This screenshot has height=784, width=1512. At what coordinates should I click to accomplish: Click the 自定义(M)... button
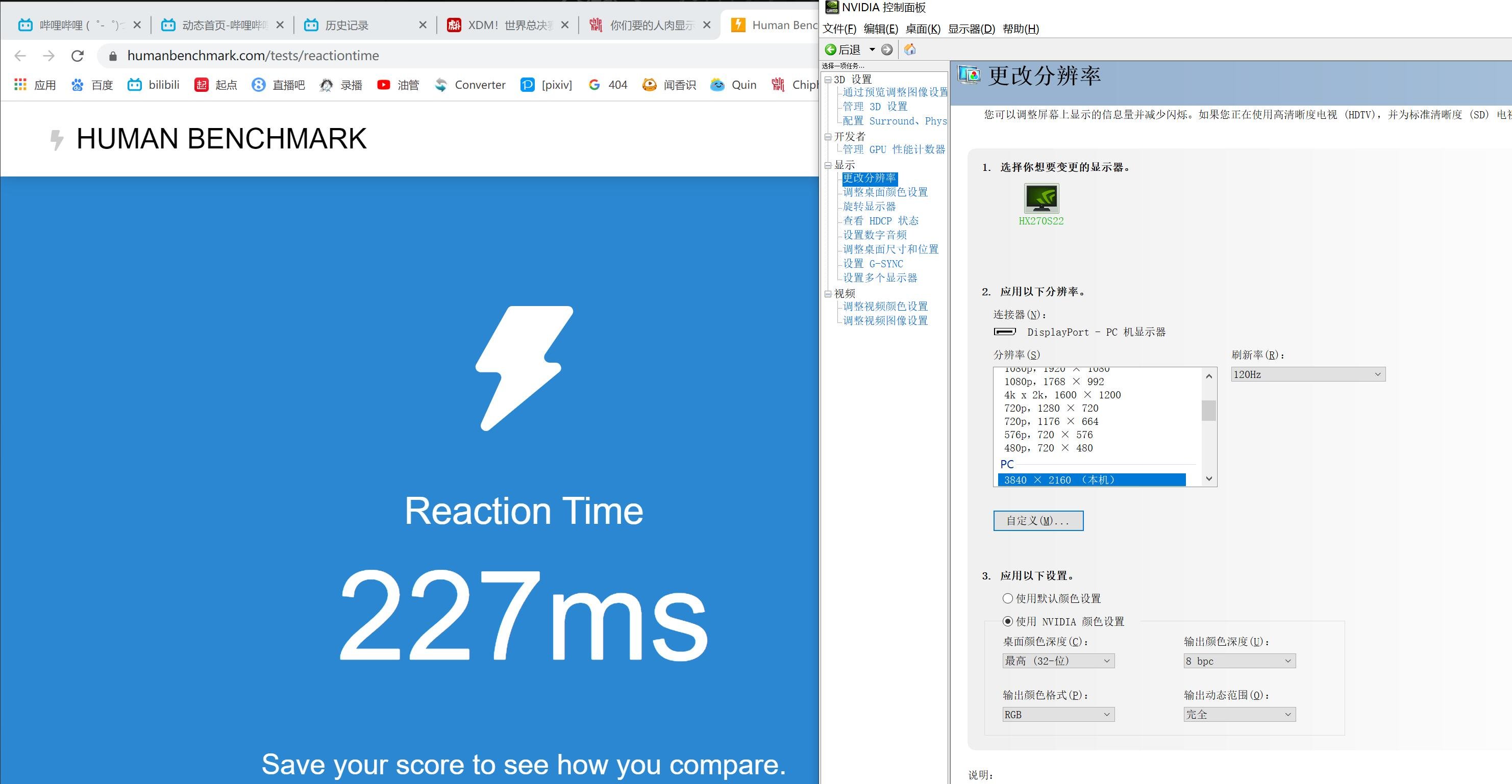1038,521
